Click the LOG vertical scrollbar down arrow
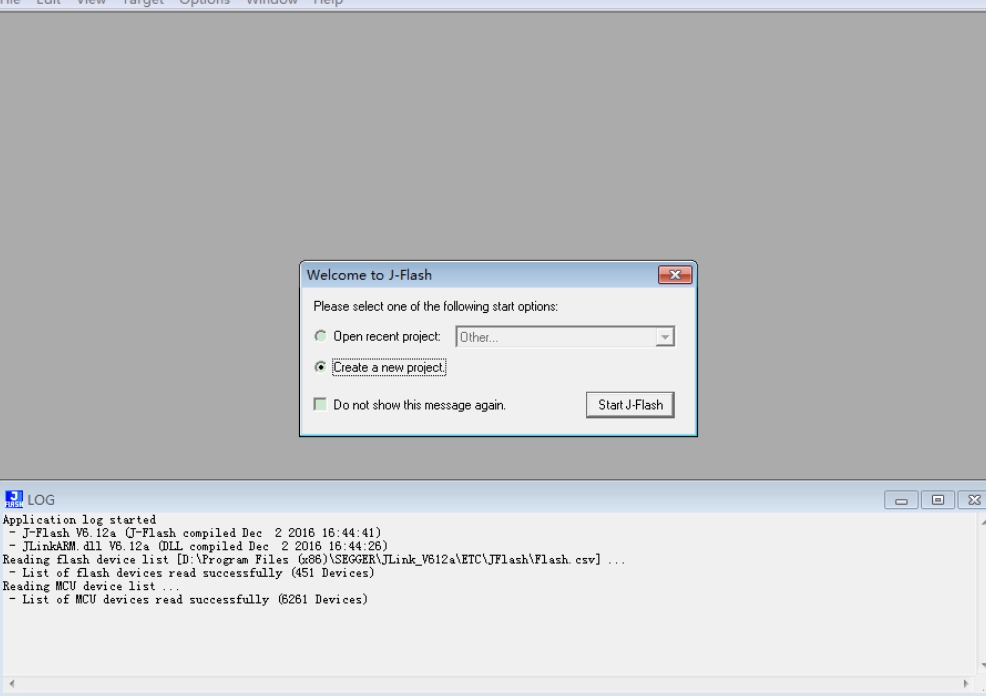 [982, 665]
